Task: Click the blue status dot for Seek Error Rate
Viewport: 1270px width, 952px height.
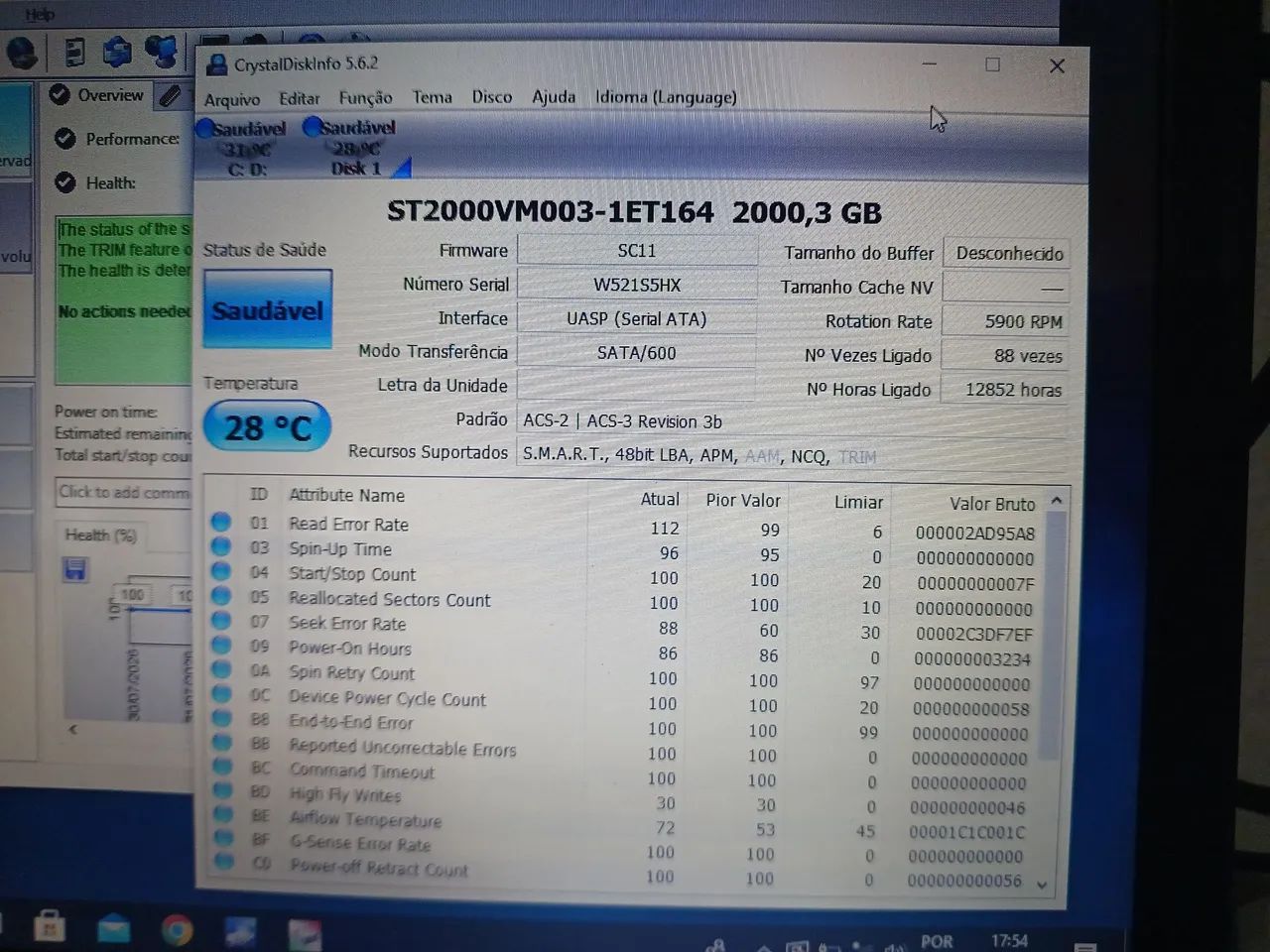Action: (x=220, y=621)
